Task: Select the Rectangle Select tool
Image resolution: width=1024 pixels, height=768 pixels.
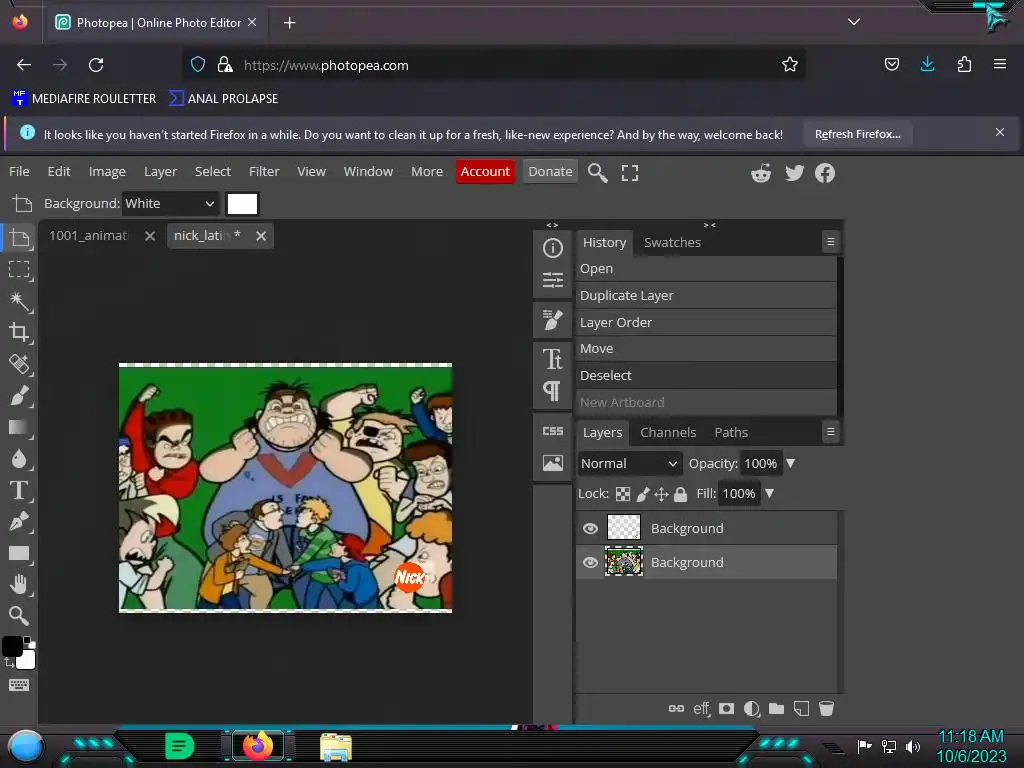Action: [x=19, y=269]
